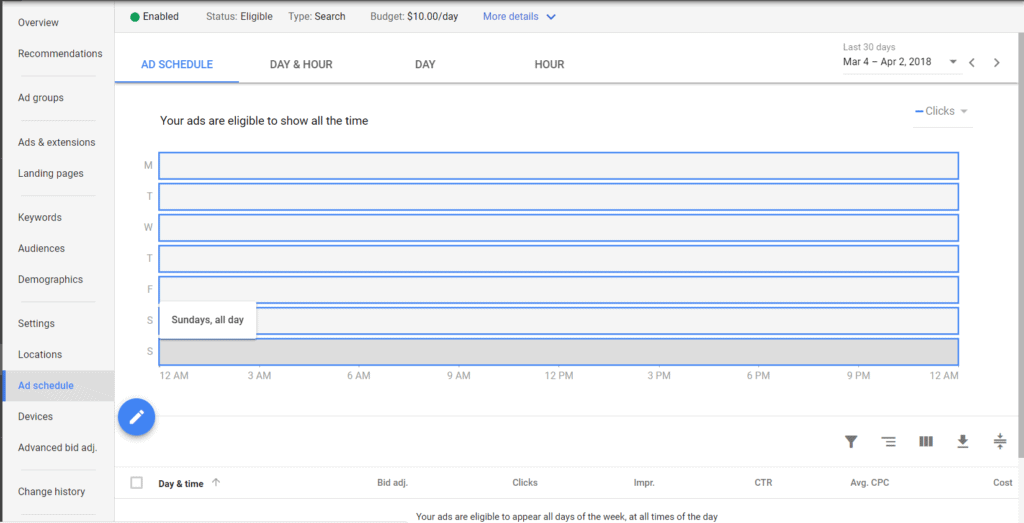Click the Avg. CPC column header

coord(870,483)
